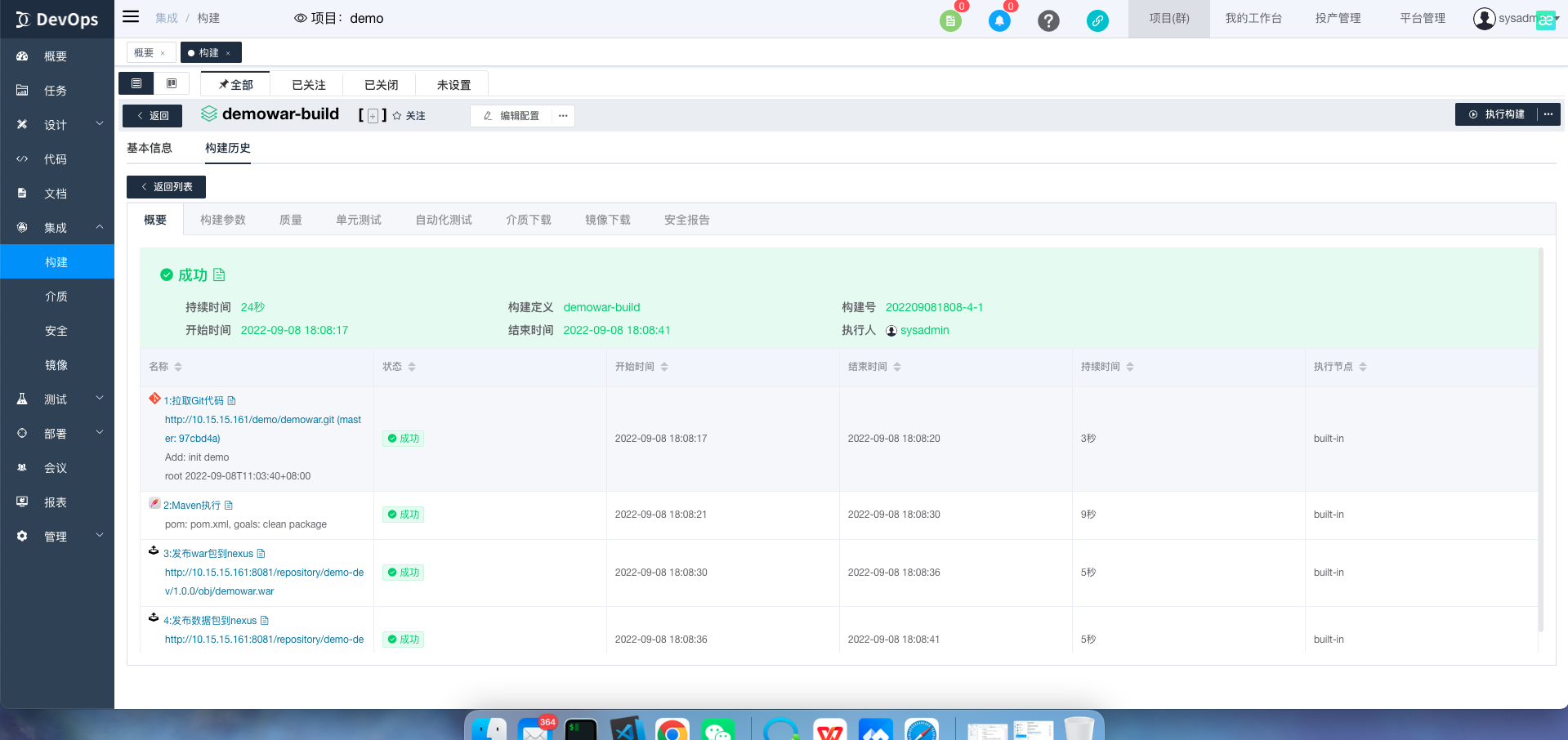Click the 返回列表 button
This screenshot has height=740, width=1568.
166,187
